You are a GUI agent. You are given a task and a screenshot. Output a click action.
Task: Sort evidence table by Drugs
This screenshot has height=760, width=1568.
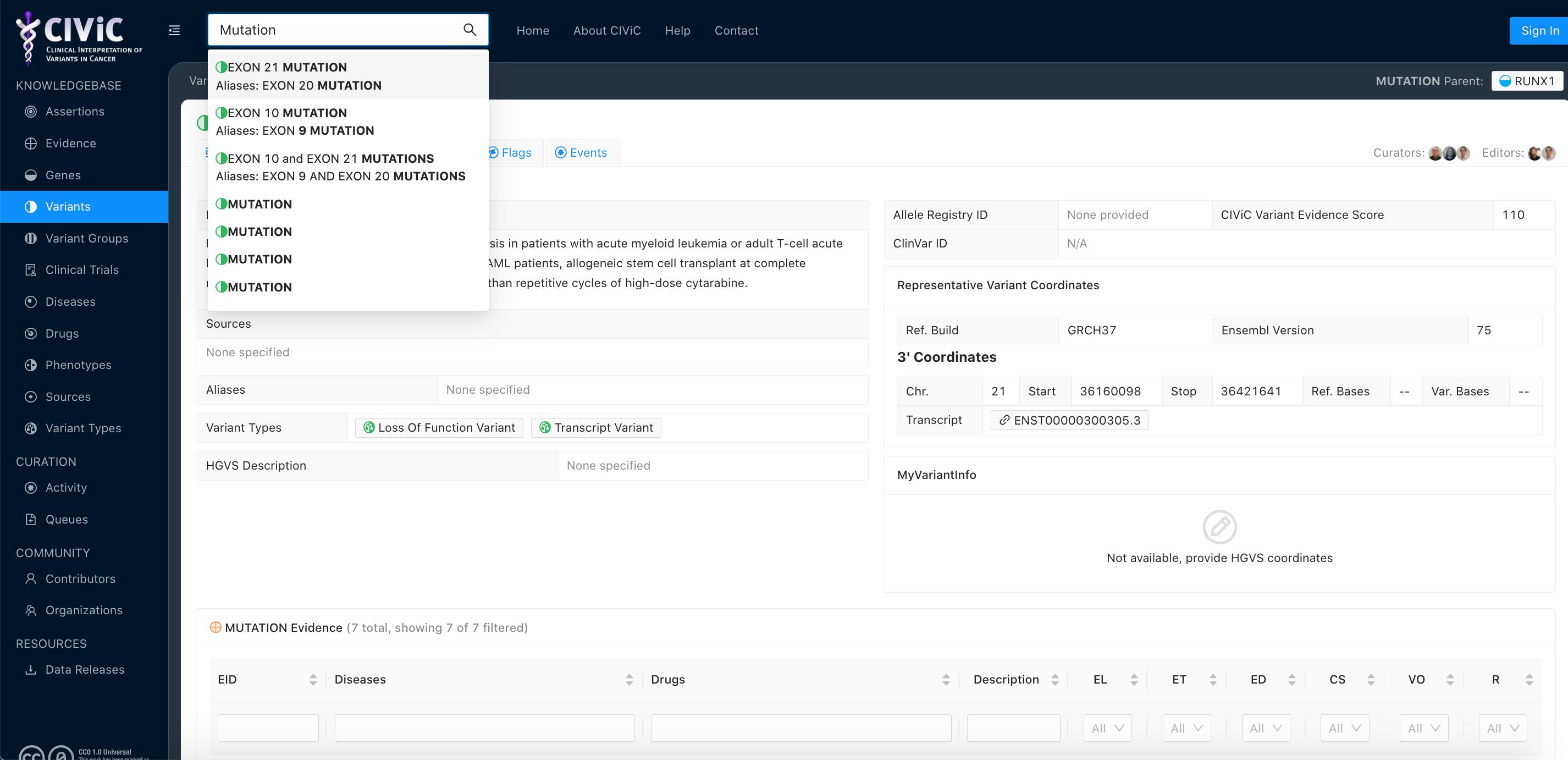[x=945, y=680]
